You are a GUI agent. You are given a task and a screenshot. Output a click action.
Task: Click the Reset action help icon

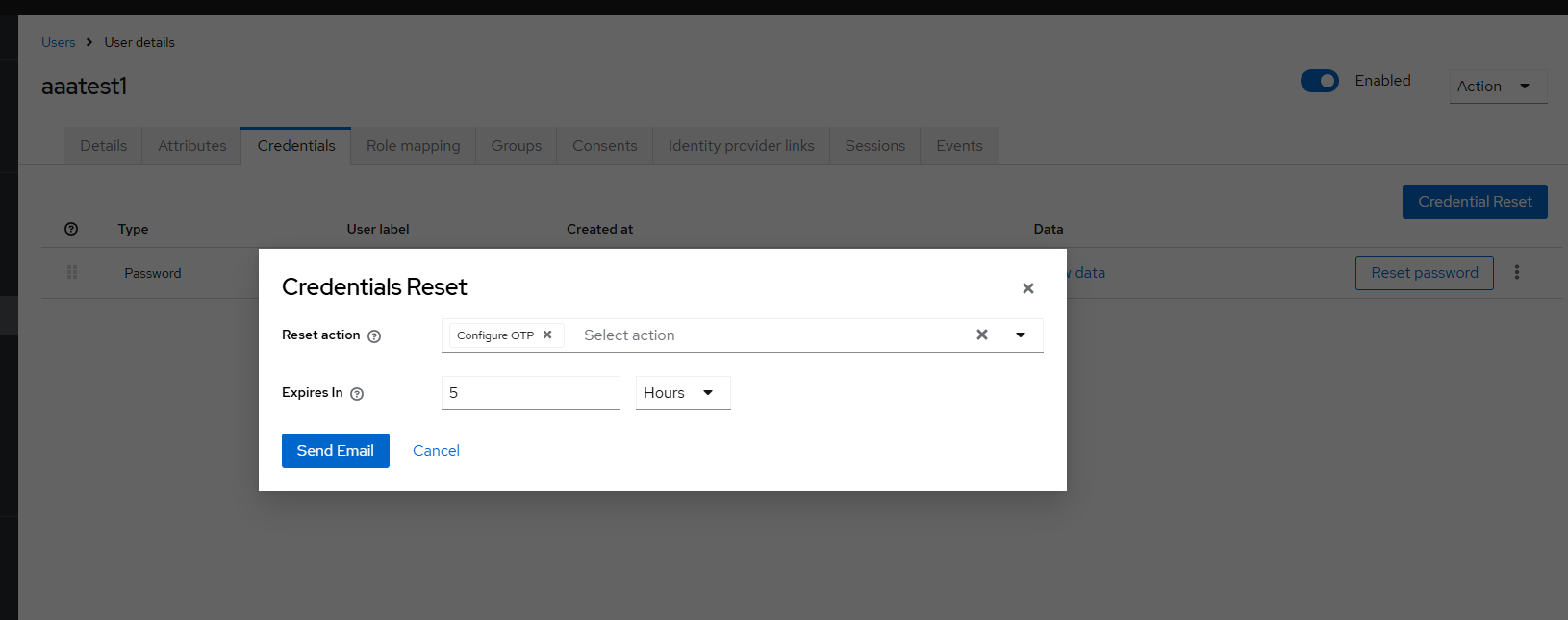coord(374,336)
